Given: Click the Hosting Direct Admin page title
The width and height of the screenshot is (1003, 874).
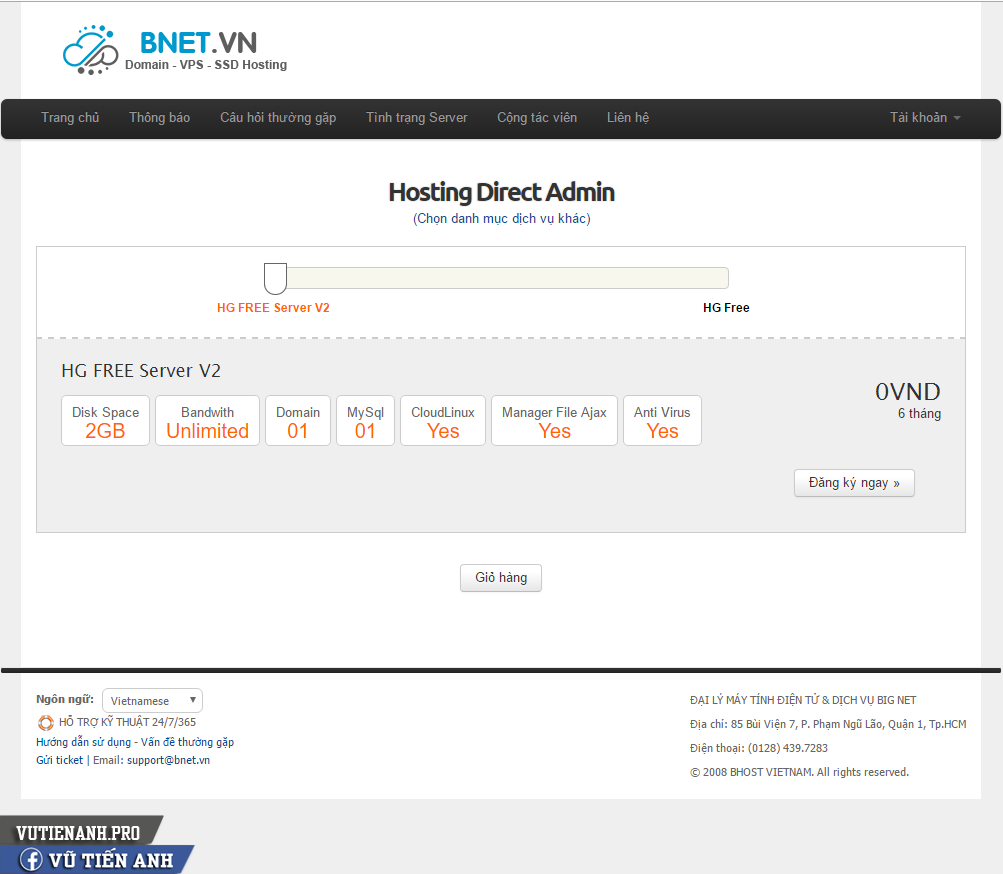Looking at the screenshot, I should pyautogui.click(x=502, y=192).
